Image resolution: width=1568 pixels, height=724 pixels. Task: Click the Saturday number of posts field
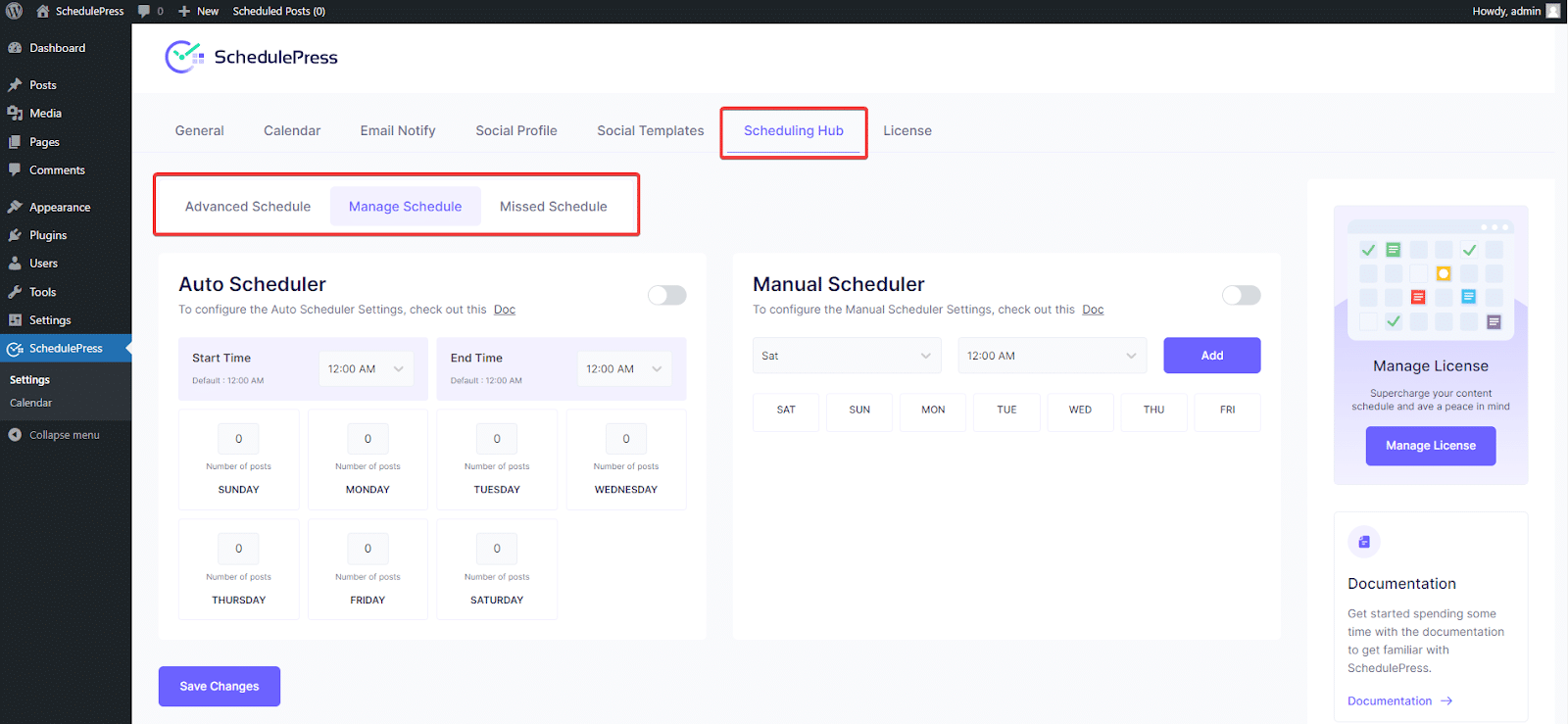[x=497, y=549]
